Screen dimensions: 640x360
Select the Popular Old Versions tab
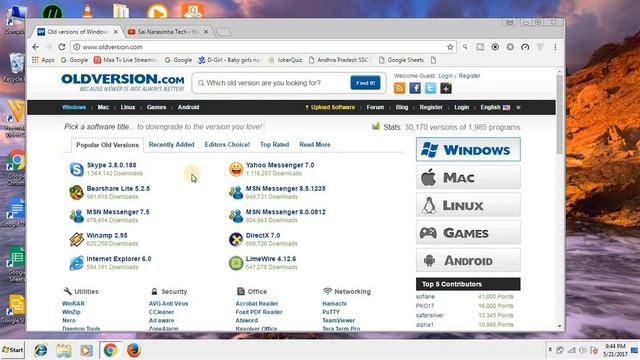pos(107,145)
